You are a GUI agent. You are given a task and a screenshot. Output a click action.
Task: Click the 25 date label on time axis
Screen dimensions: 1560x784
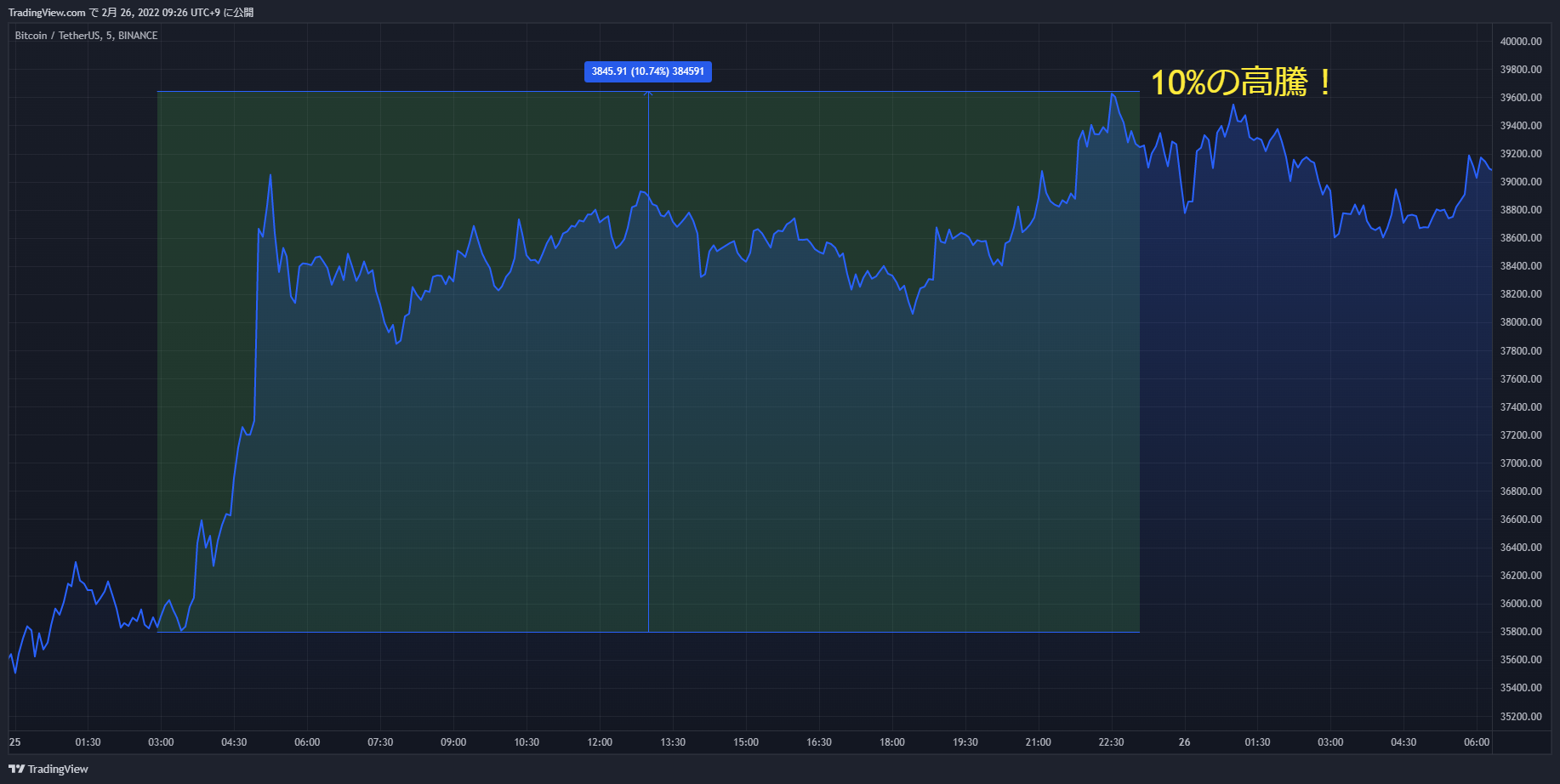click(x=14, y=742)
